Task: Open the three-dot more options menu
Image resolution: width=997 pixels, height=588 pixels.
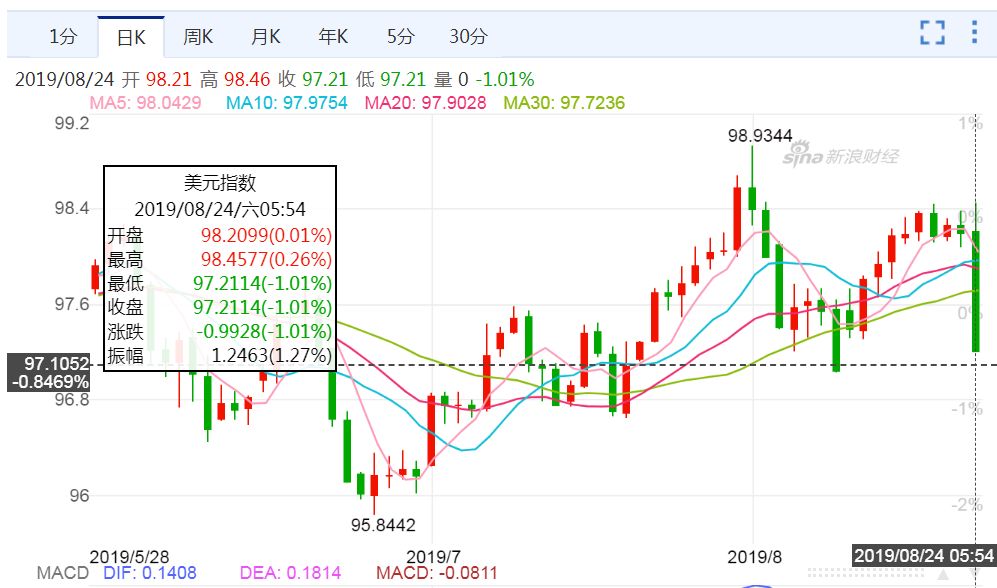Action: click(974, 33)
